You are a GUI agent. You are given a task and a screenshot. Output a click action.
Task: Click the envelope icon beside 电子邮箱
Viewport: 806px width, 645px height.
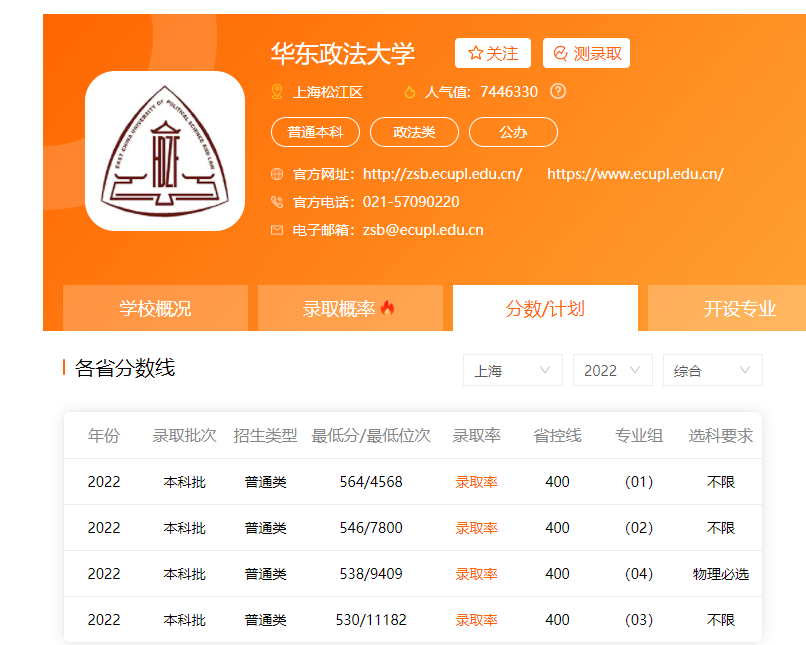tap(277, 230)
